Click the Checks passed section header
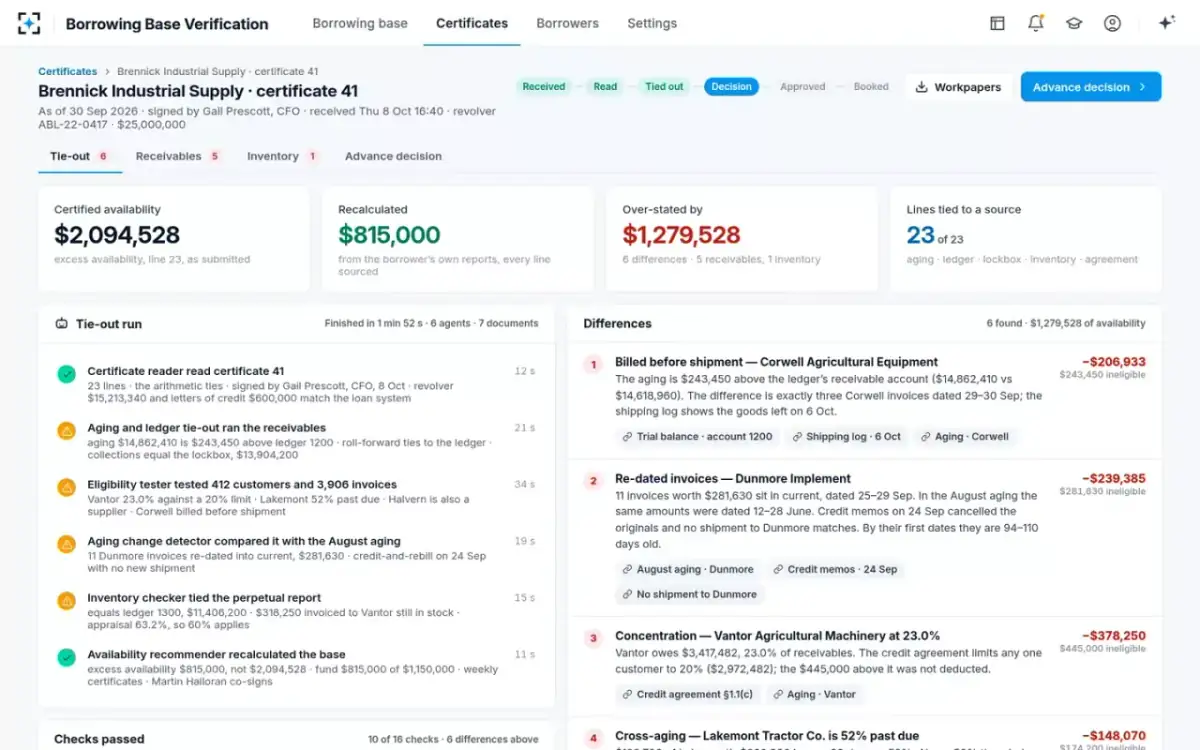This screenshot has width=1200, height=750. click(x=296, y=739)
